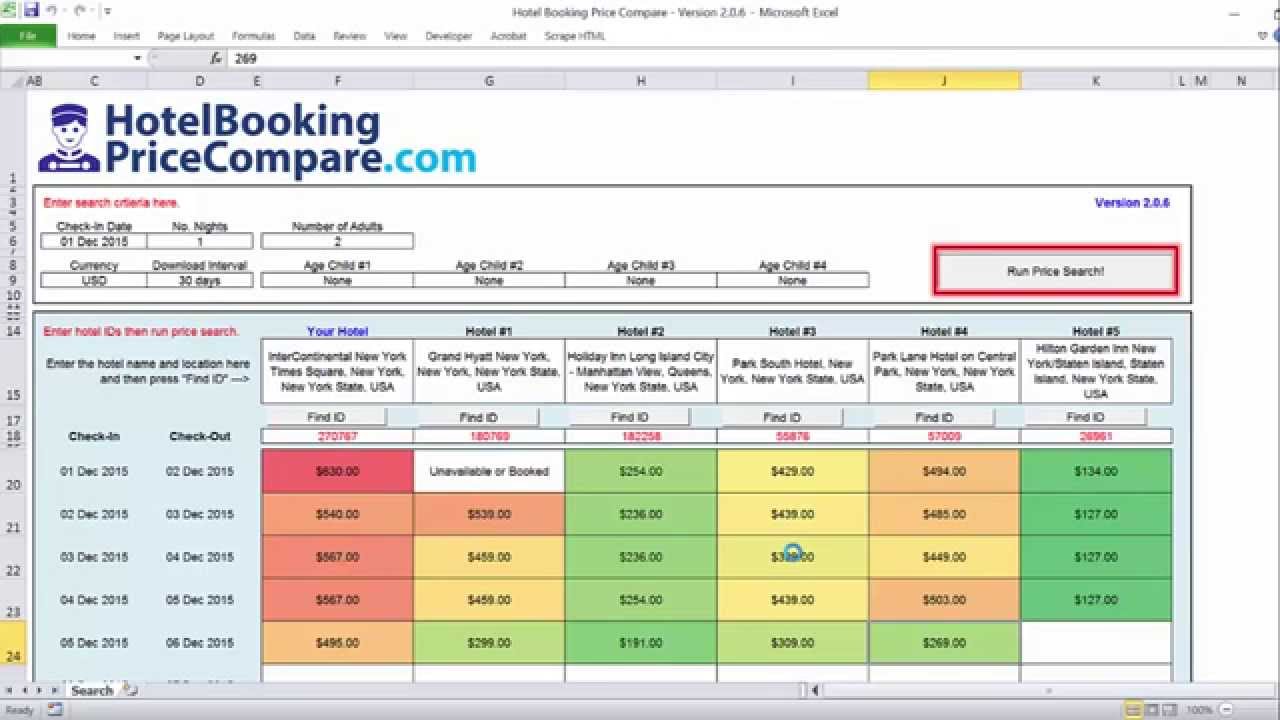Select the Age Child #4 cell
This screenshot has height=720, width=1280.
tap(793, 281)
